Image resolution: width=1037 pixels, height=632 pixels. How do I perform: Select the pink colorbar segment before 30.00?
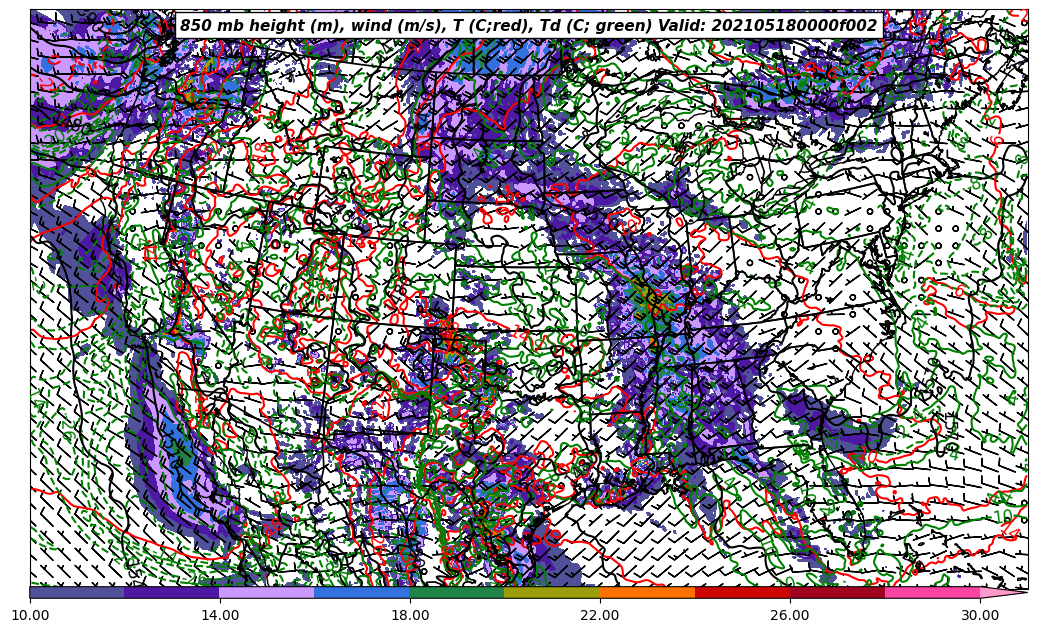click(x=933, y=592)
